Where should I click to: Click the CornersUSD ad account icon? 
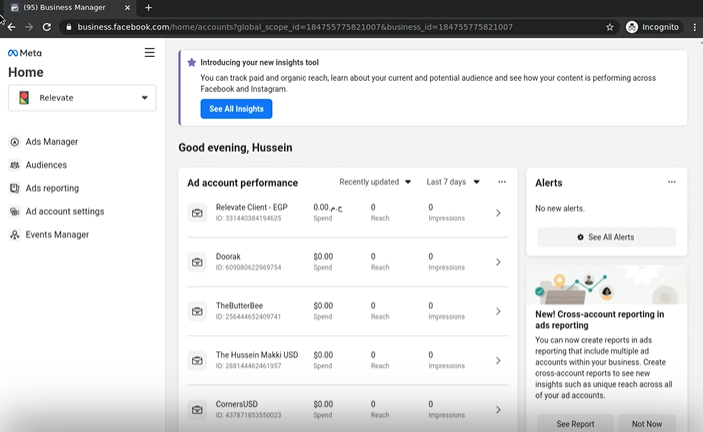(197, 410)
